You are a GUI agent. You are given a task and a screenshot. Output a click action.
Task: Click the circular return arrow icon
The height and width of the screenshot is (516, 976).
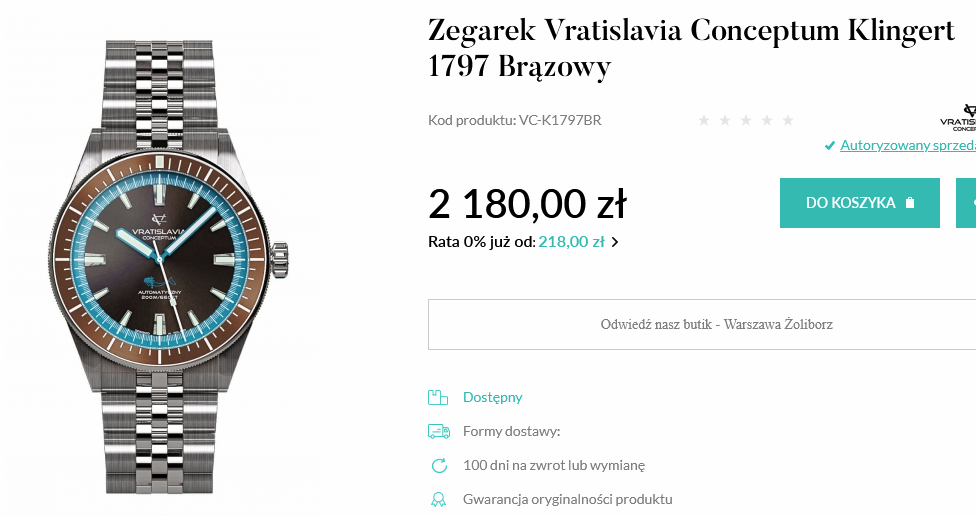click(438, 465)
